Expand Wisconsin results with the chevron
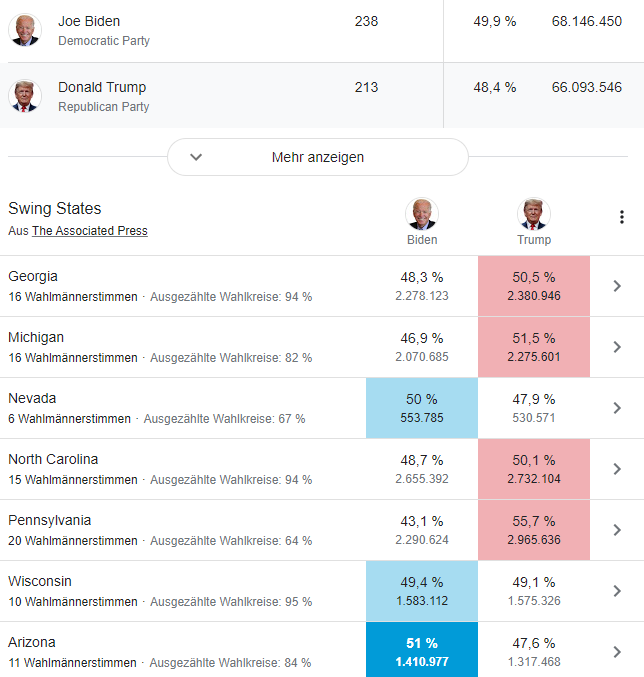644x677 pixels. 617,591
